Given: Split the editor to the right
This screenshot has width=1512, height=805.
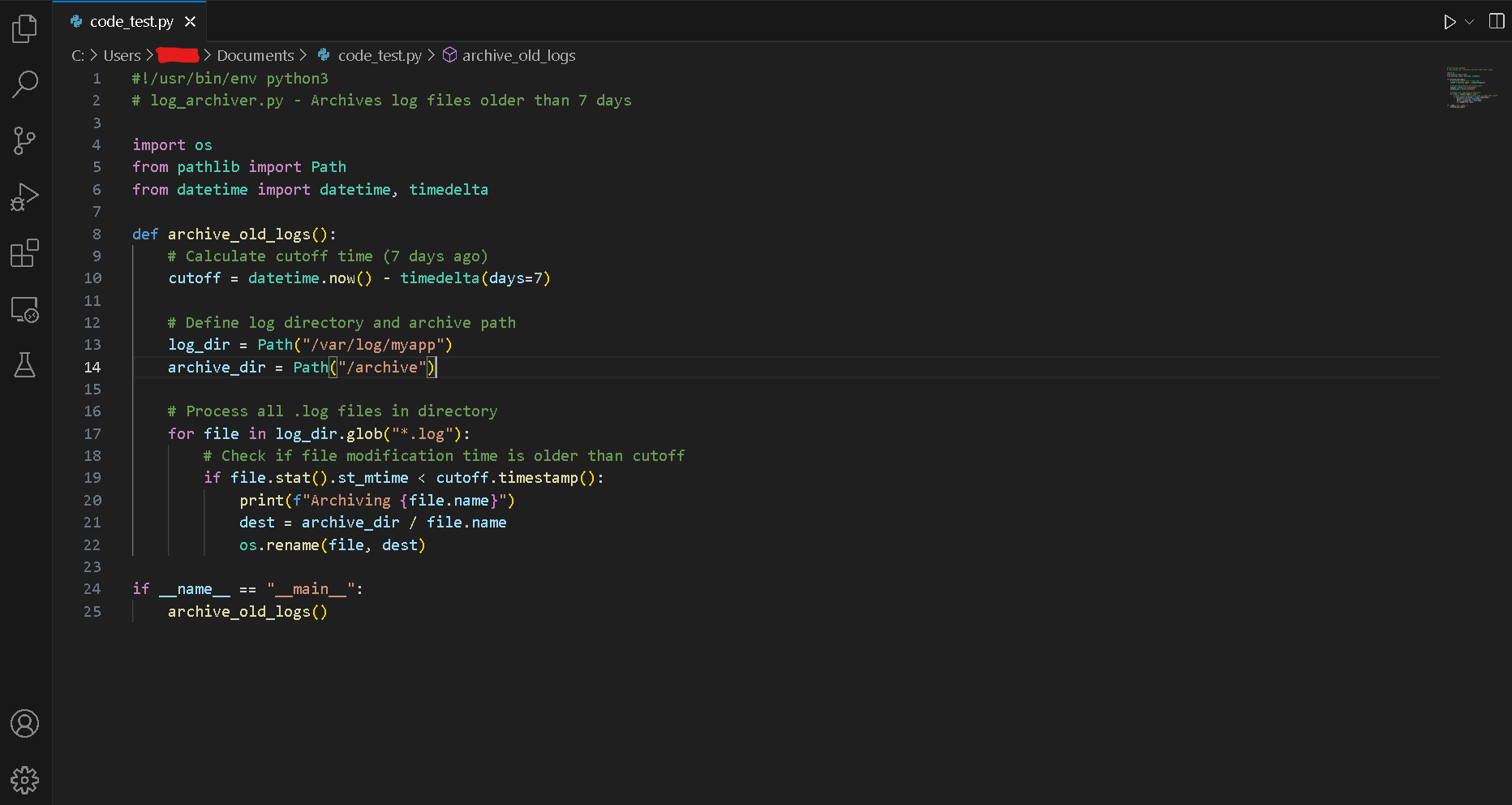Looking at the screenshot, I should click(x=1497, y=21).
